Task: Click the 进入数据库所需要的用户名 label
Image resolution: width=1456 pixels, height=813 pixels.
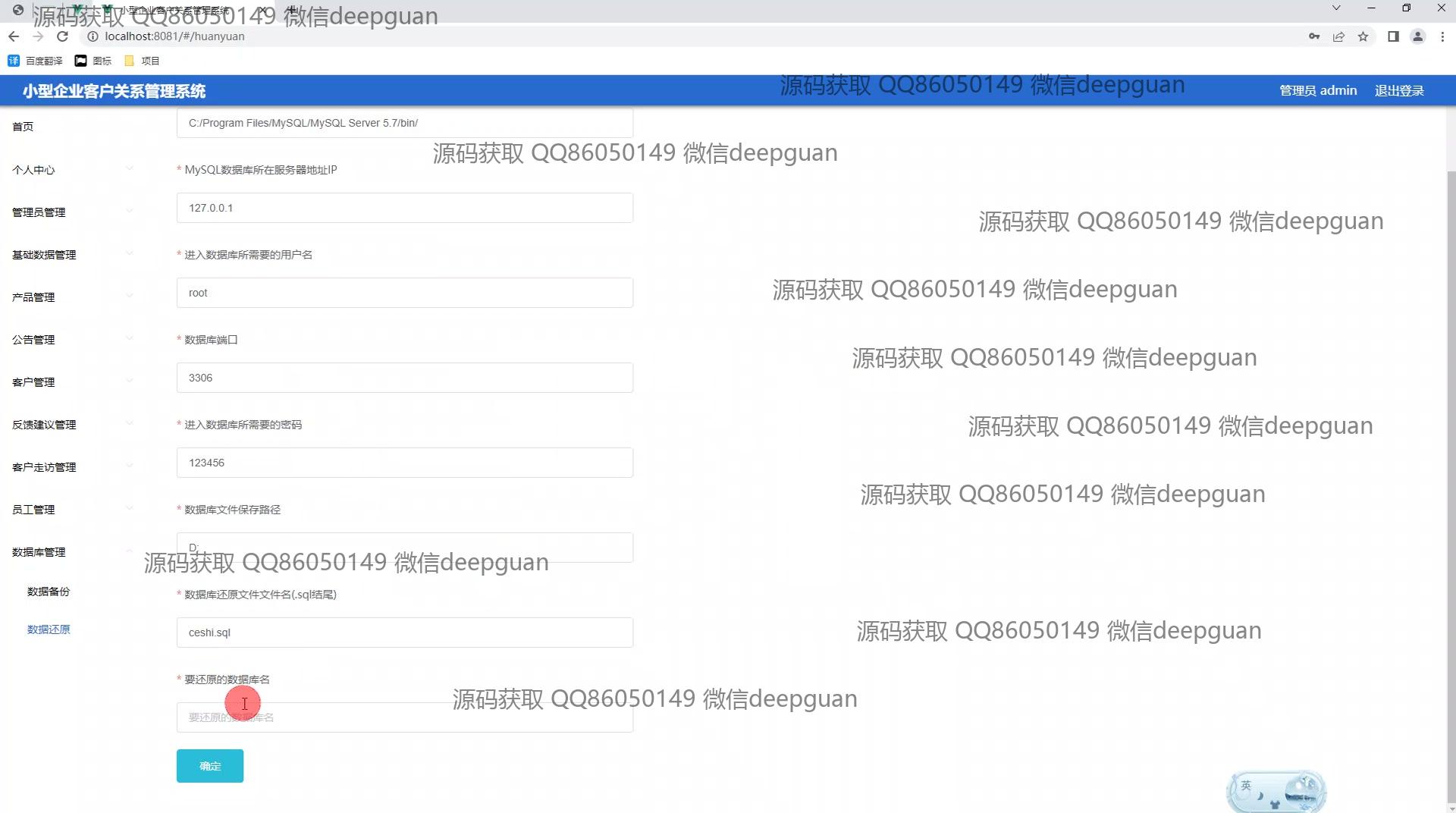Action: click(248, 255)
